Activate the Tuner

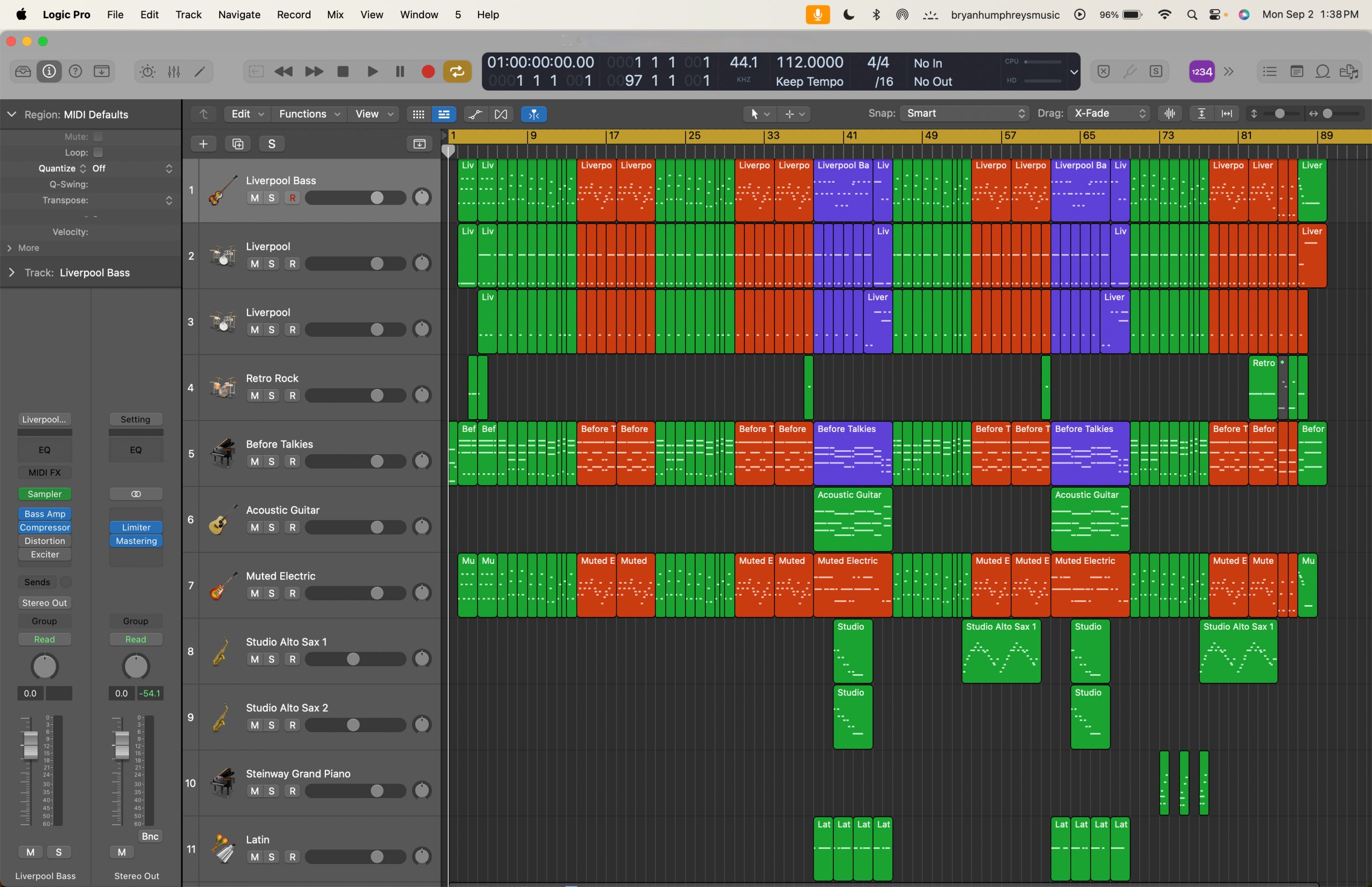[1130, 71]
